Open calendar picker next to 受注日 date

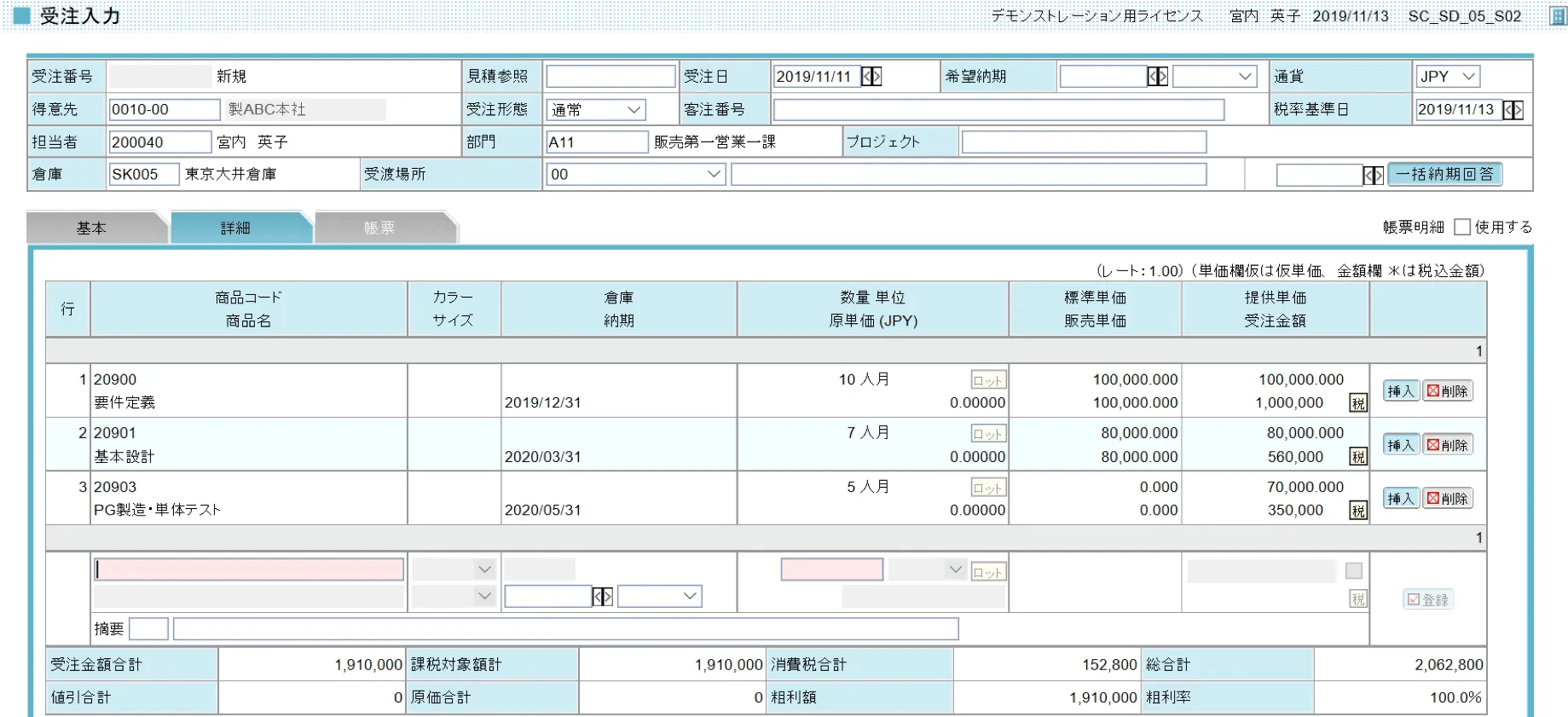click(871, 77)
